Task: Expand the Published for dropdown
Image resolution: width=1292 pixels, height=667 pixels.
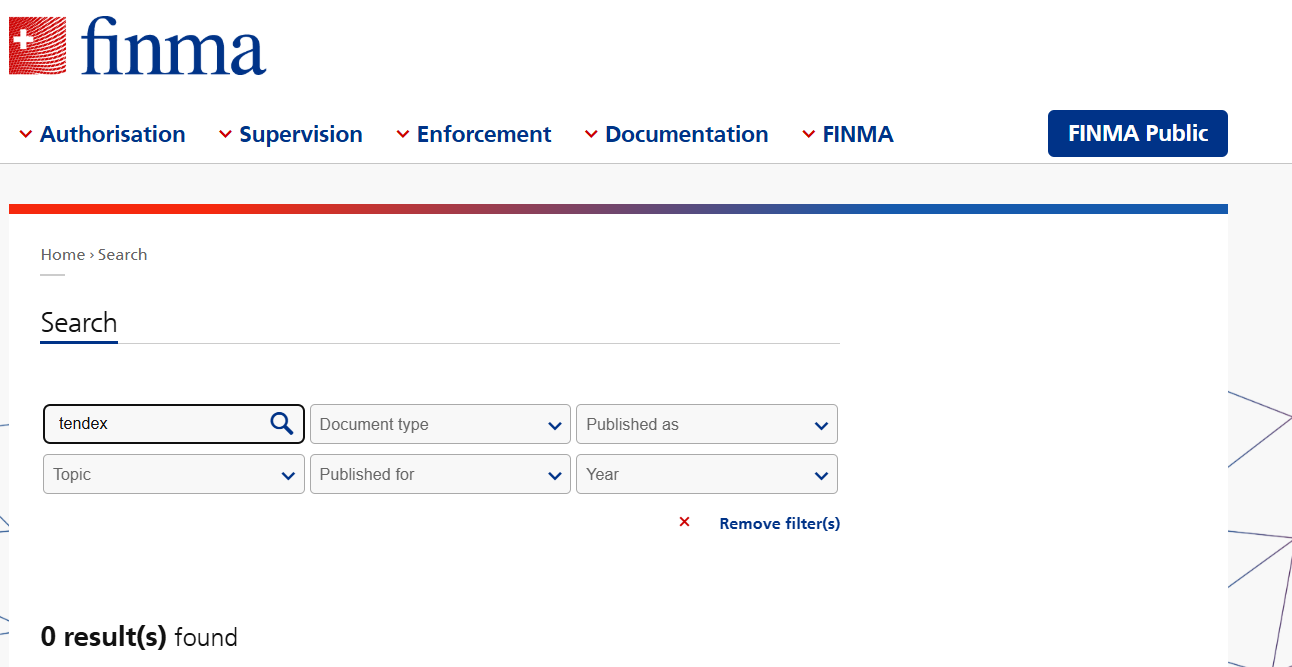Action: 440,474
